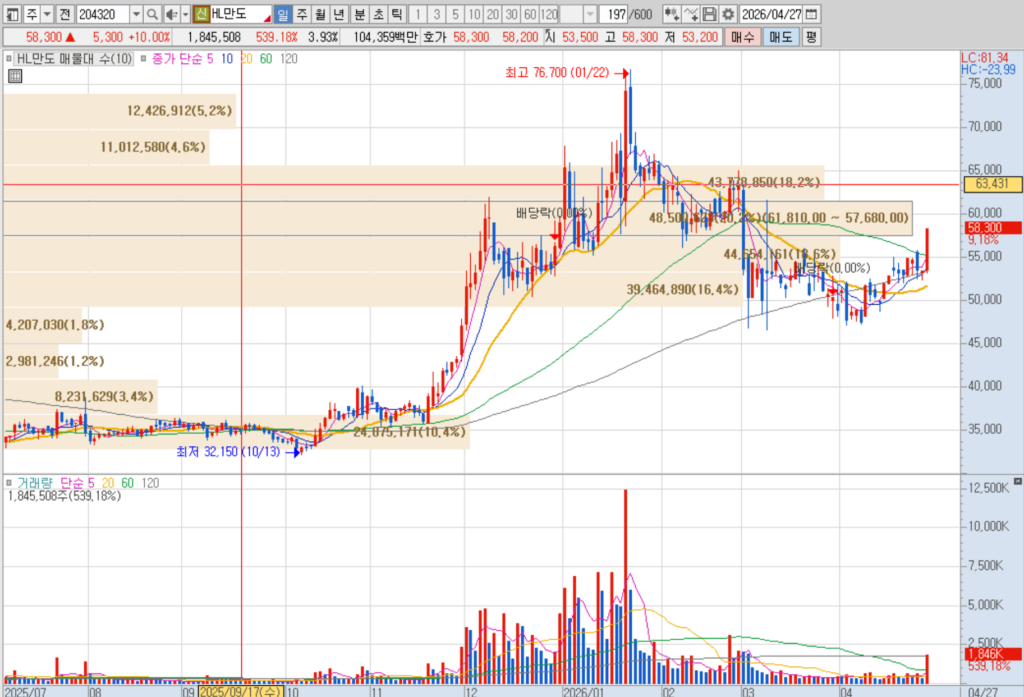Expand the stock code 204320 dropdown
Image resolution: width=1024 pixels, height=697 pixels.
(x=136, y=14)
